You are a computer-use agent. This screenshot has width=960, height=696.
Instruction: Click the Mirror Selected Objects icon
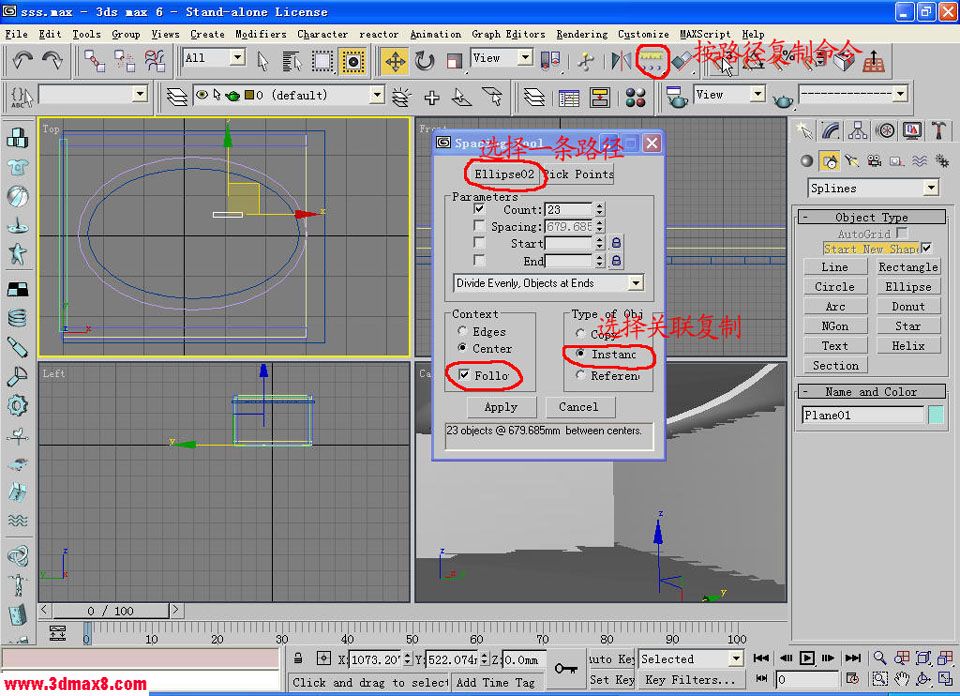pos(620,61)
